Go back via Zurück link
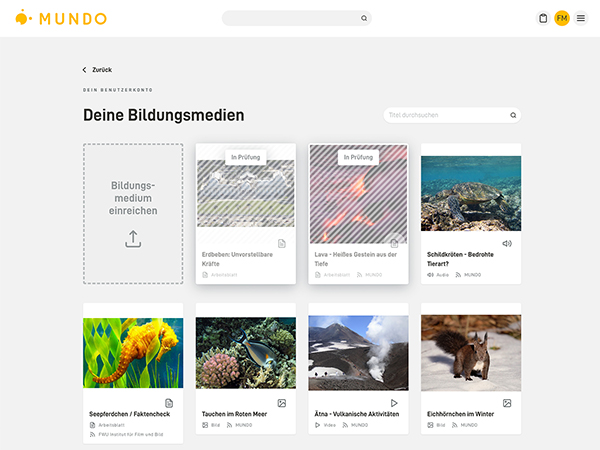The width and height of the screenshot is (600, 450). pos(97,70)
